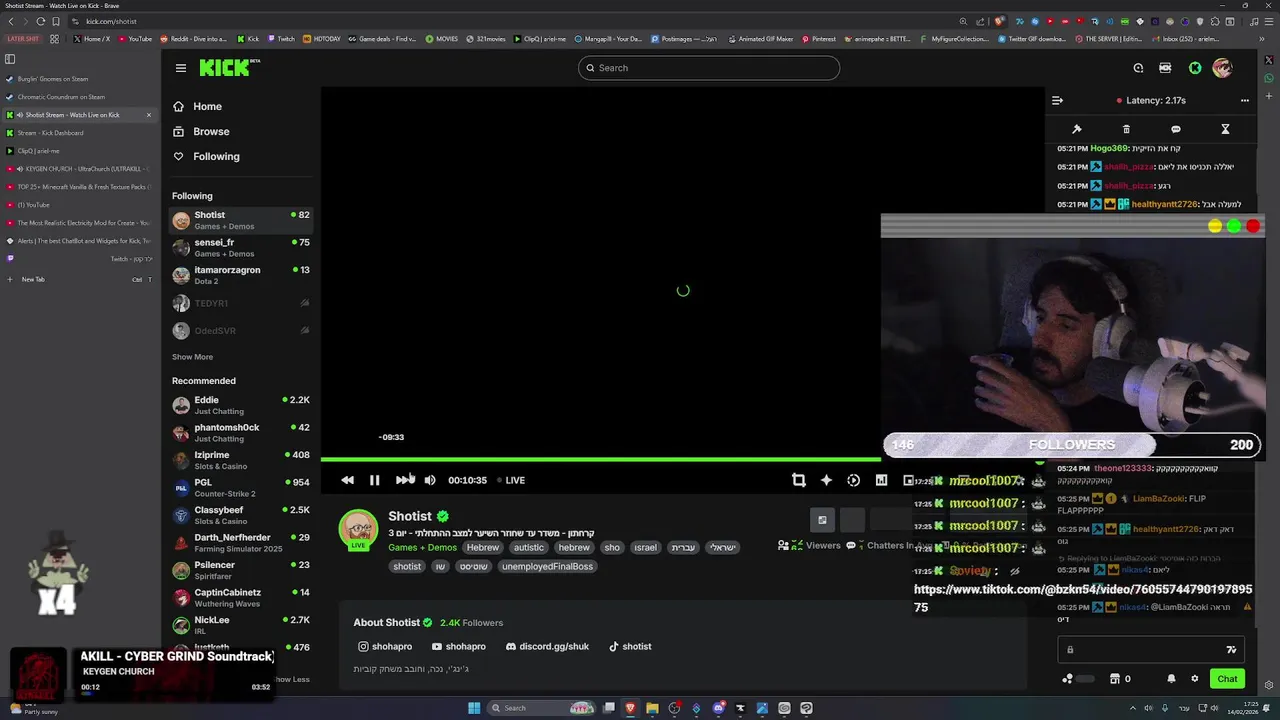Image resolution: width=1280 pixels, height=720 pixels.
Task: Click the chat moderation hammer icon
Action: coord(1077,129)
